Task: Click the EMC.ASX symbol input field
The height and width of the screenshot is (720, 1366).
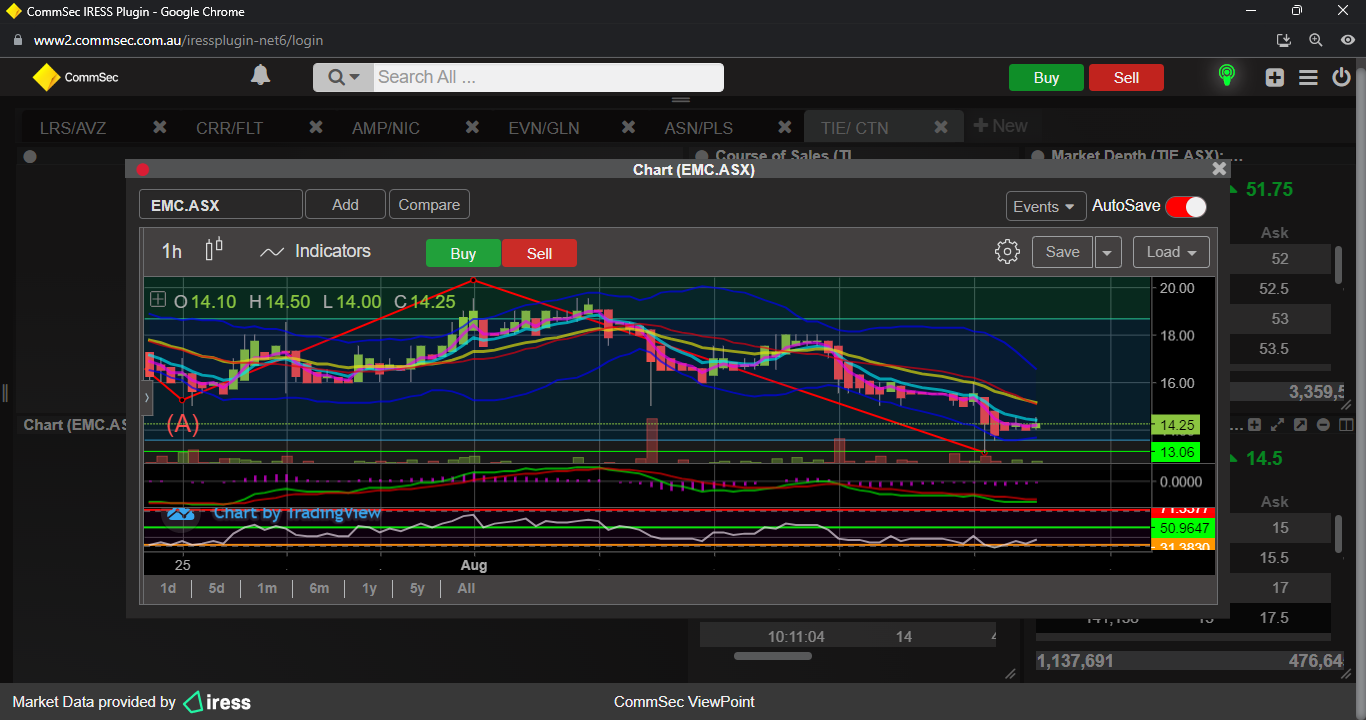Action: click(x=220, y=205)
